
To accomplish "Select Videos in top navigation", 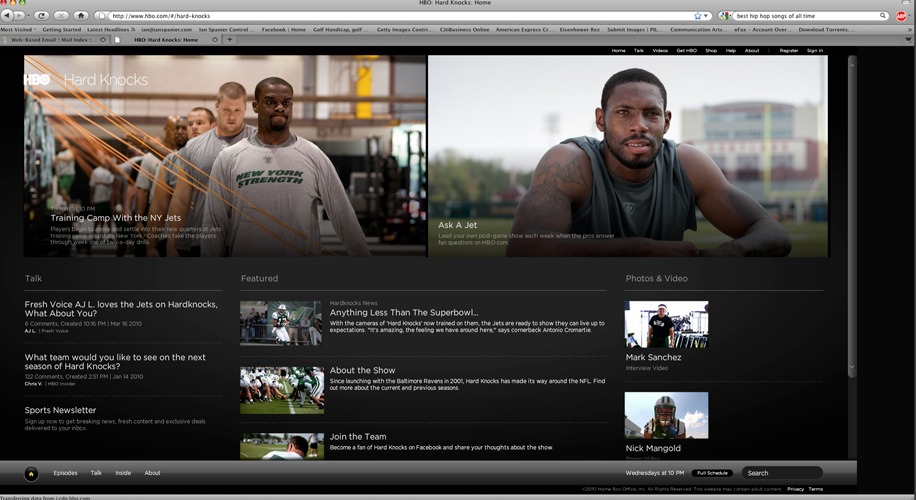I will pyautogui.click(x=660, y=50).
